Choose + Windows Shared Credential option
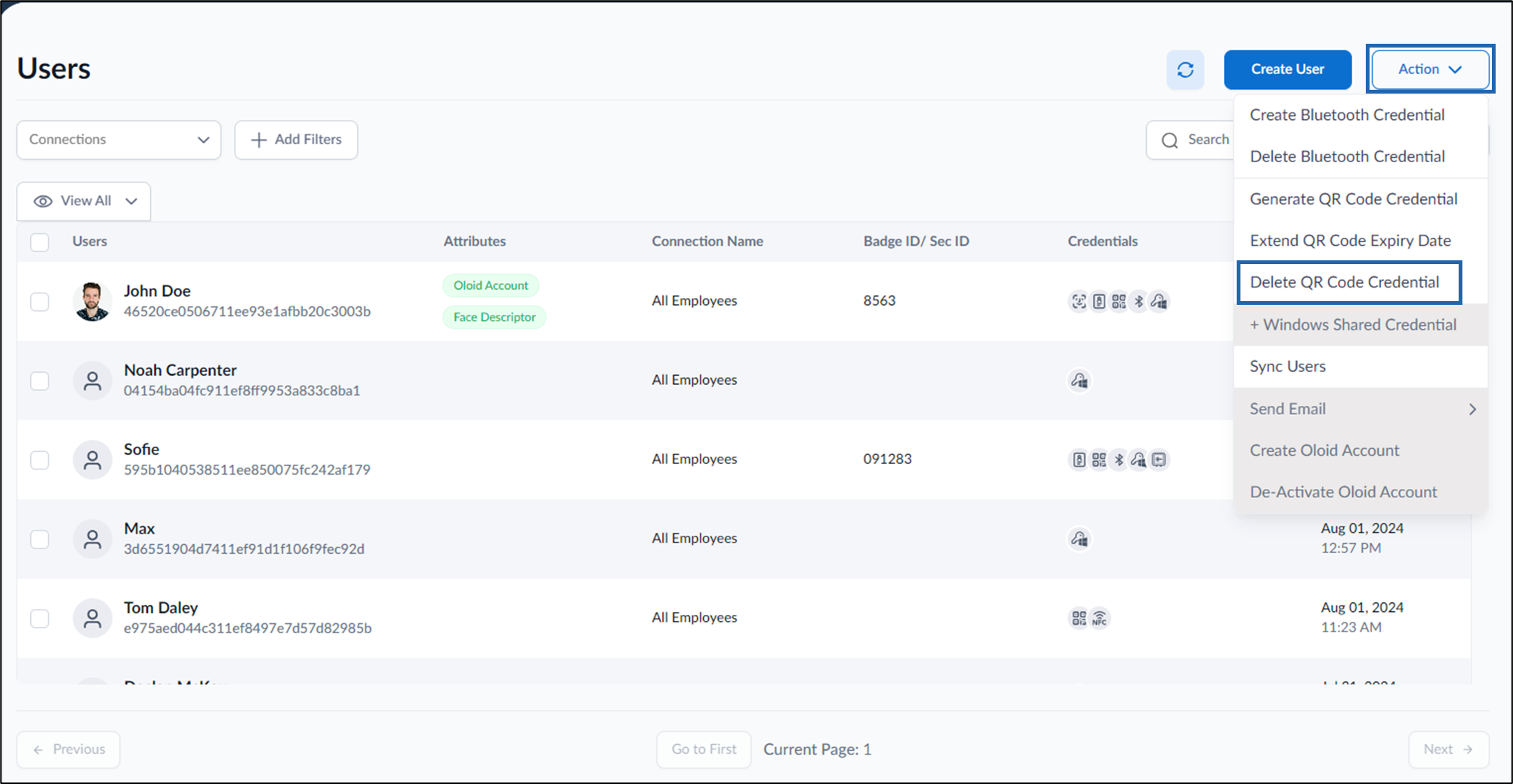Screen dimensions: 1513x784 click(x=1360, y=325)
